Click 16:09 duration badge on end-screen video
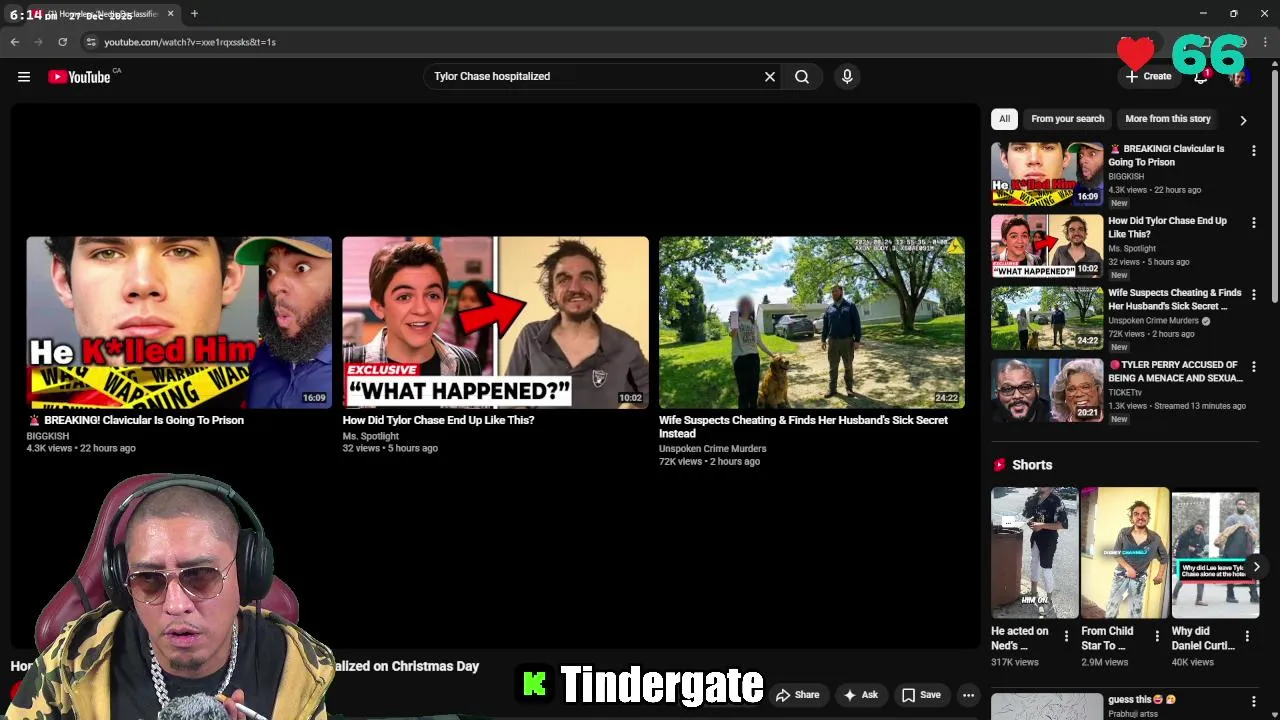The height and width of the screenshot is (720, 1280). click(x=314, y=398)
